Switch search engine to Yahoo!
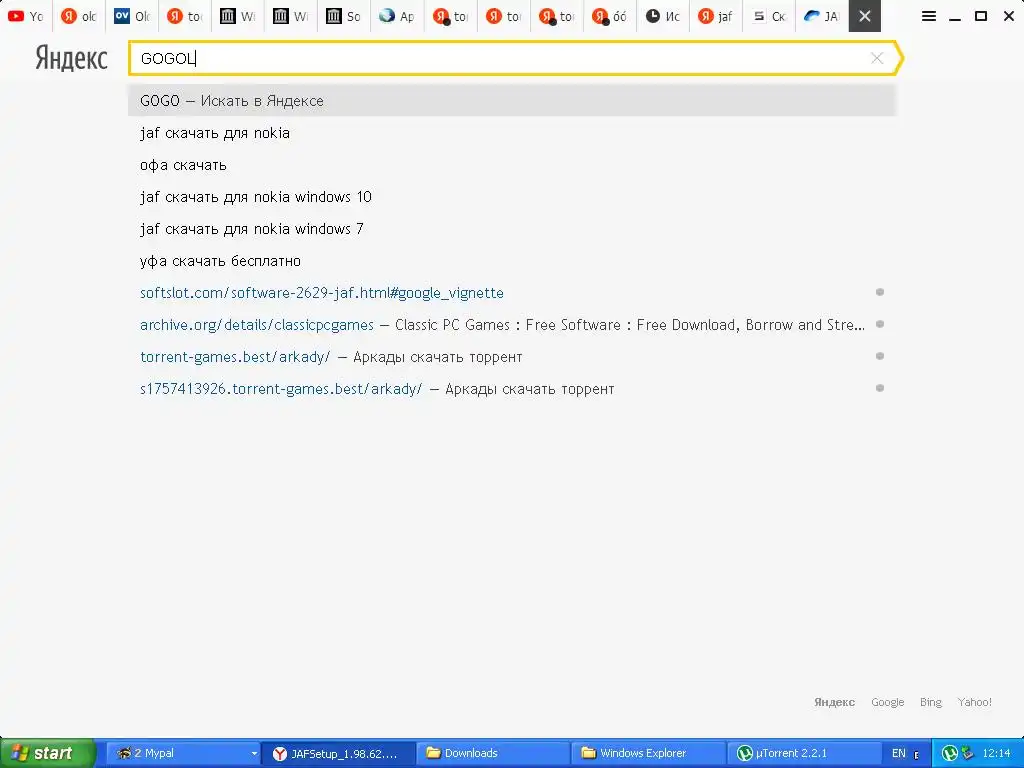This screenshot has height=768, width=1024. click(974, 702)
